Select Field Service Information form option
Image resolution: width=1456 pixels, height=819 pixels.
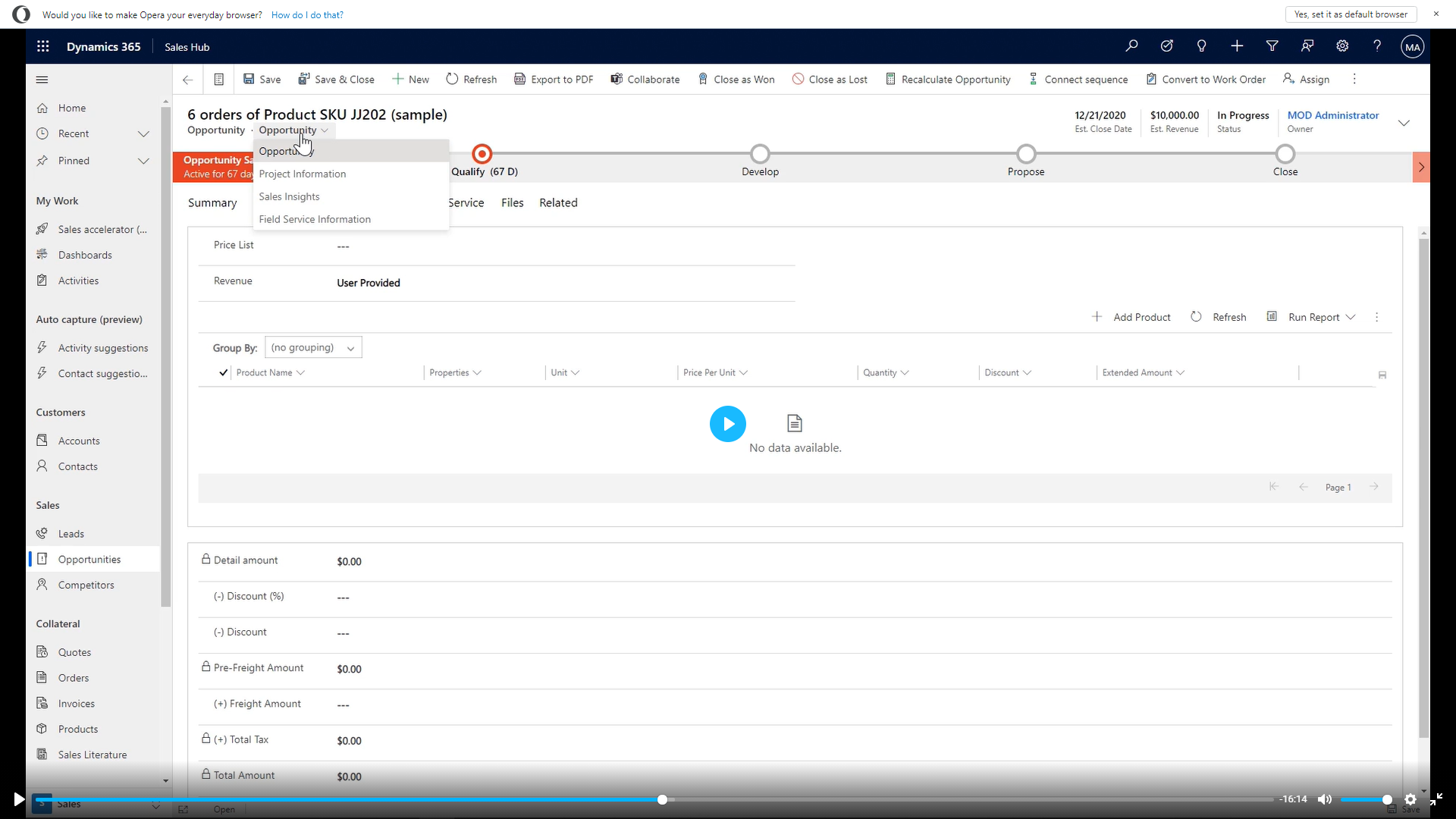click(351, 219)
